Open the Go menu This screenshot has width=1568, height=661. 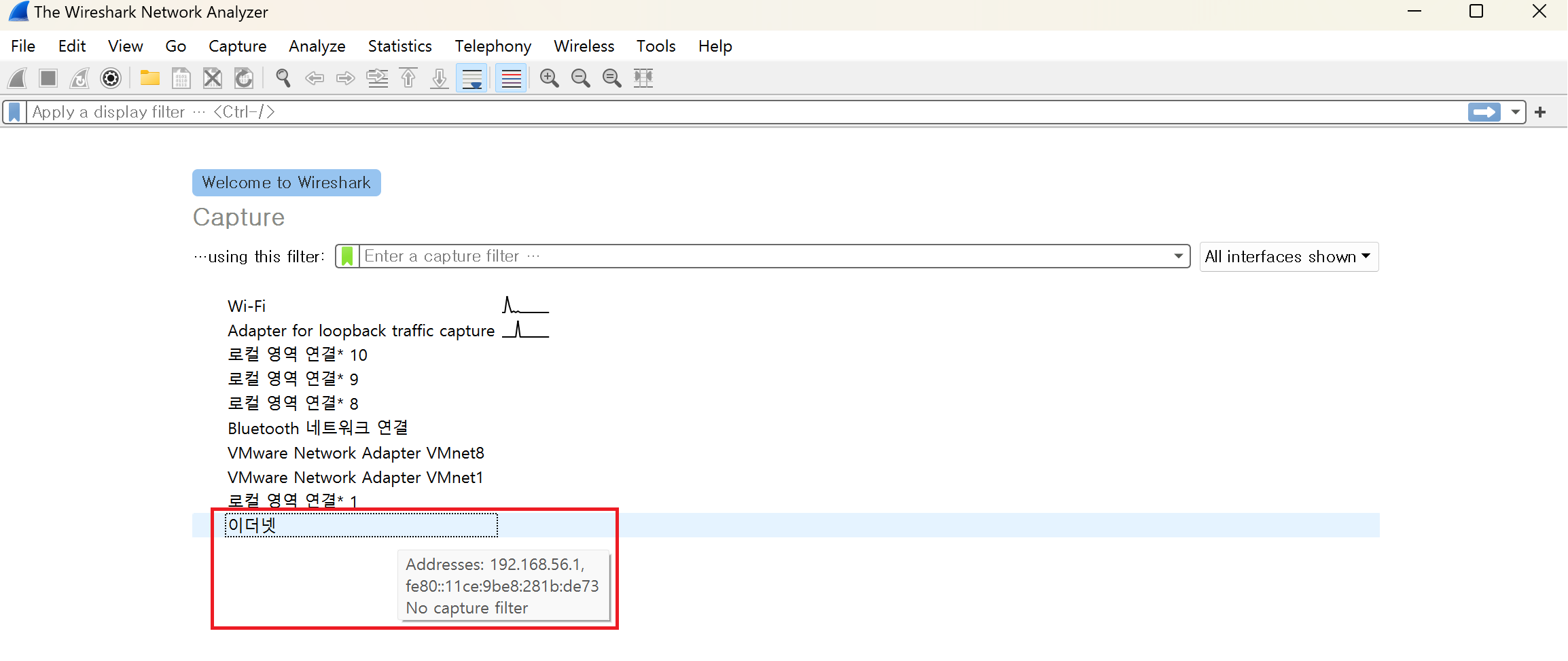pyautogui.click(x=176, y=46)
